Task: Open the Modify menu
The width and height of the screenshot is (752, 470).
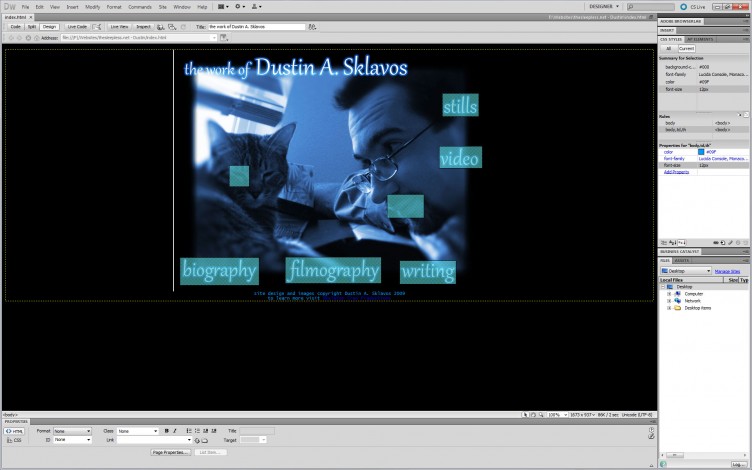Action: click(x=93, y=7)
